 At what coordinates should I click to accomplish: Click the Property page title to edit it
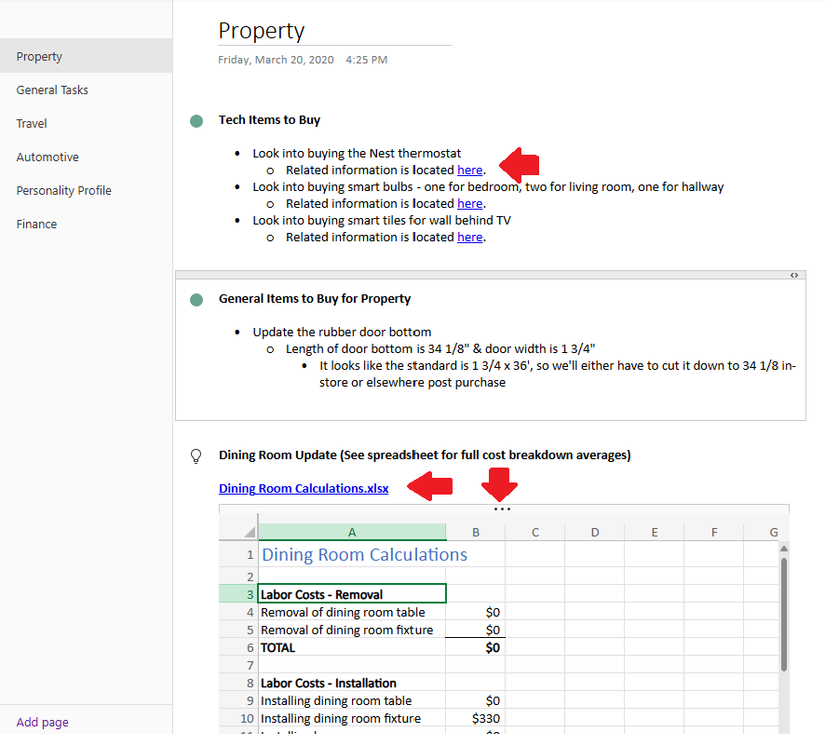tap(262, 31)
